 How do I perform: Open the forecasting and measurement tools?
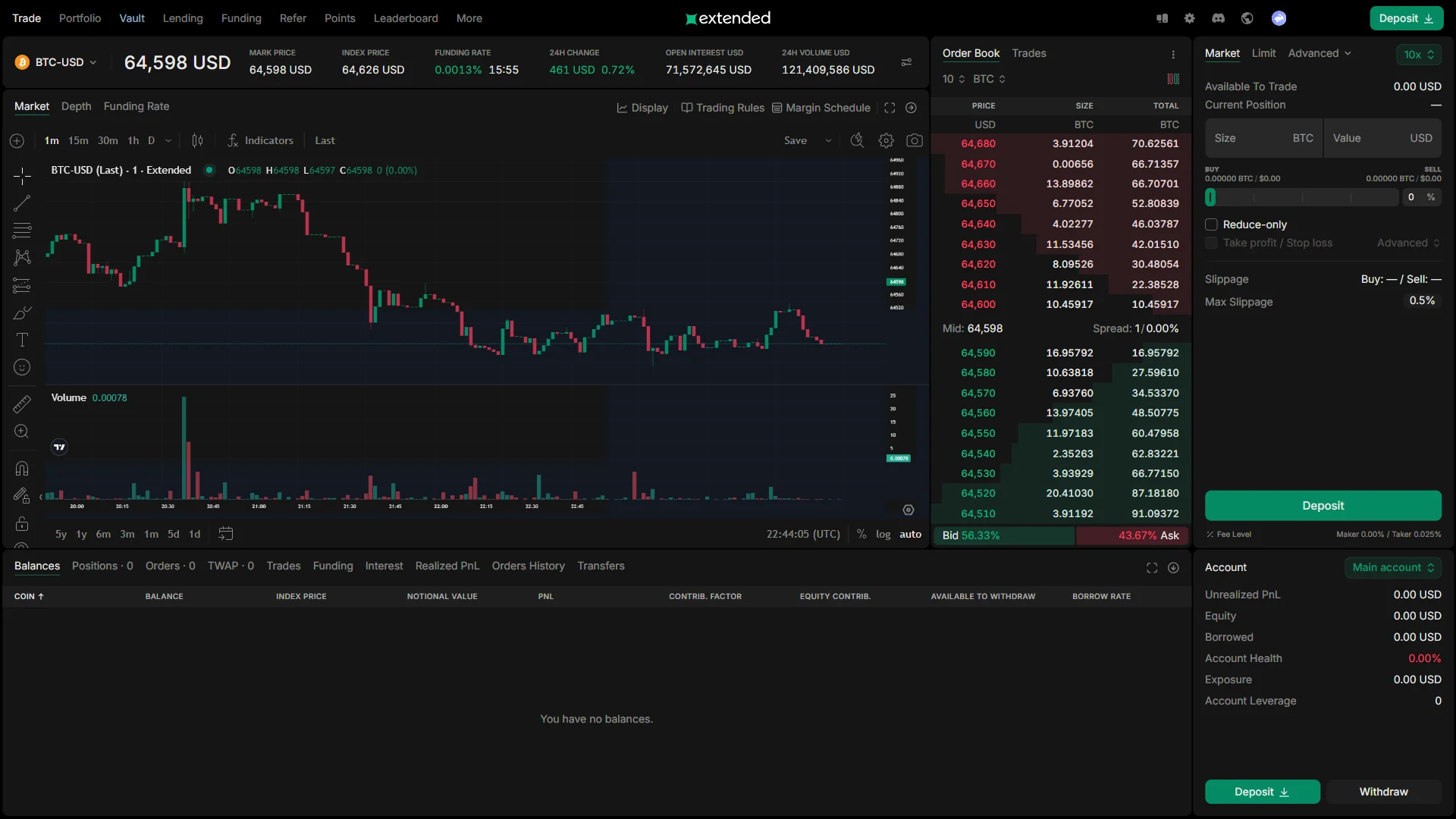pyautogui.click(x=22, y=285)
